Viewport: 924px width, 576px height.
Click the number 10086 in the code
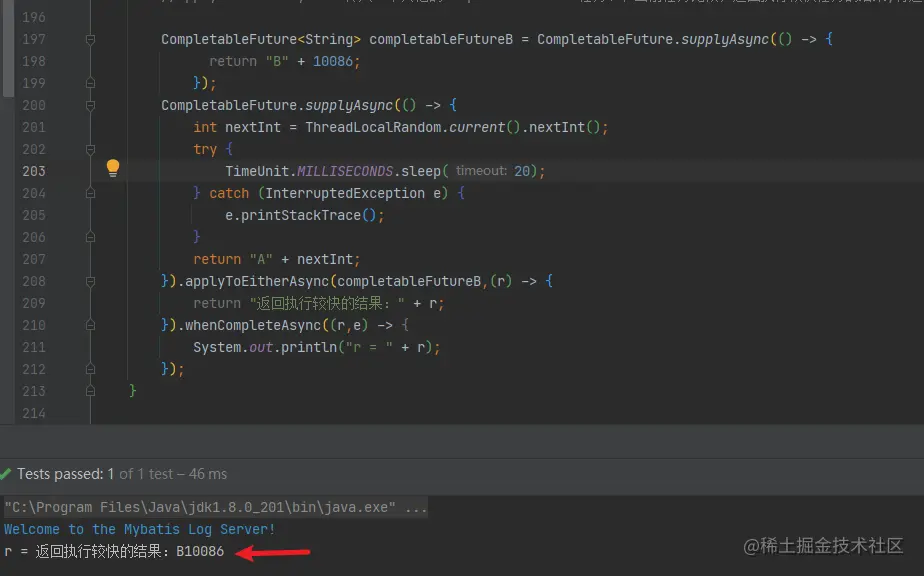click(x=332, y=61)
